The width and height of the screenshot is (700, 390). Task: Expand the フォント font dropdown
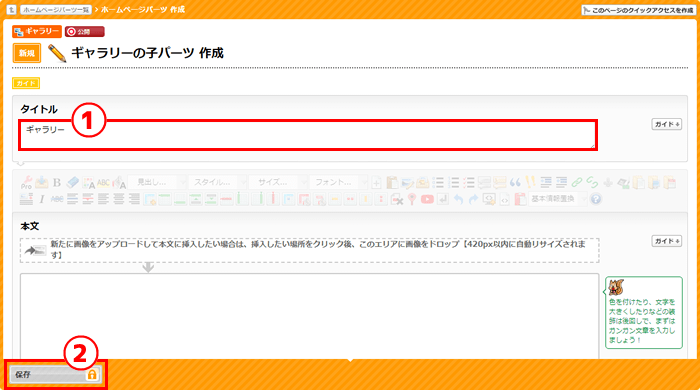tap(339, 182)
